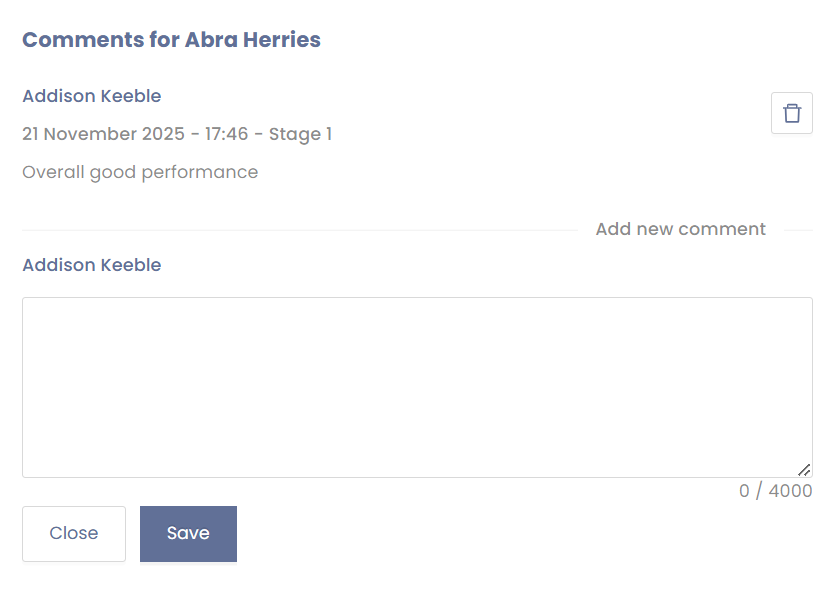The image size is (833, 592).
Task: Click the 'Add new comment' divider label
Action: pyautogui.click(x=680, y=229)
